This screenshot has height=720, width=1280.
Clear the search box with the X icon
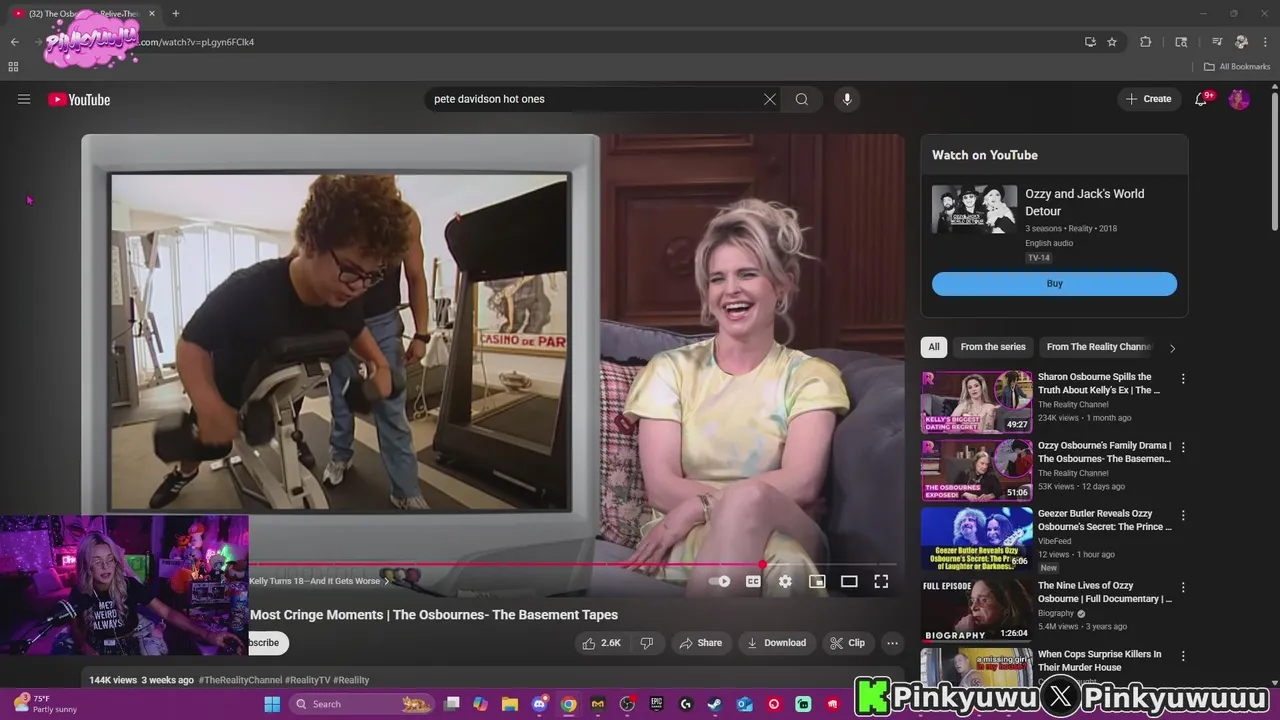click(770, 99)
